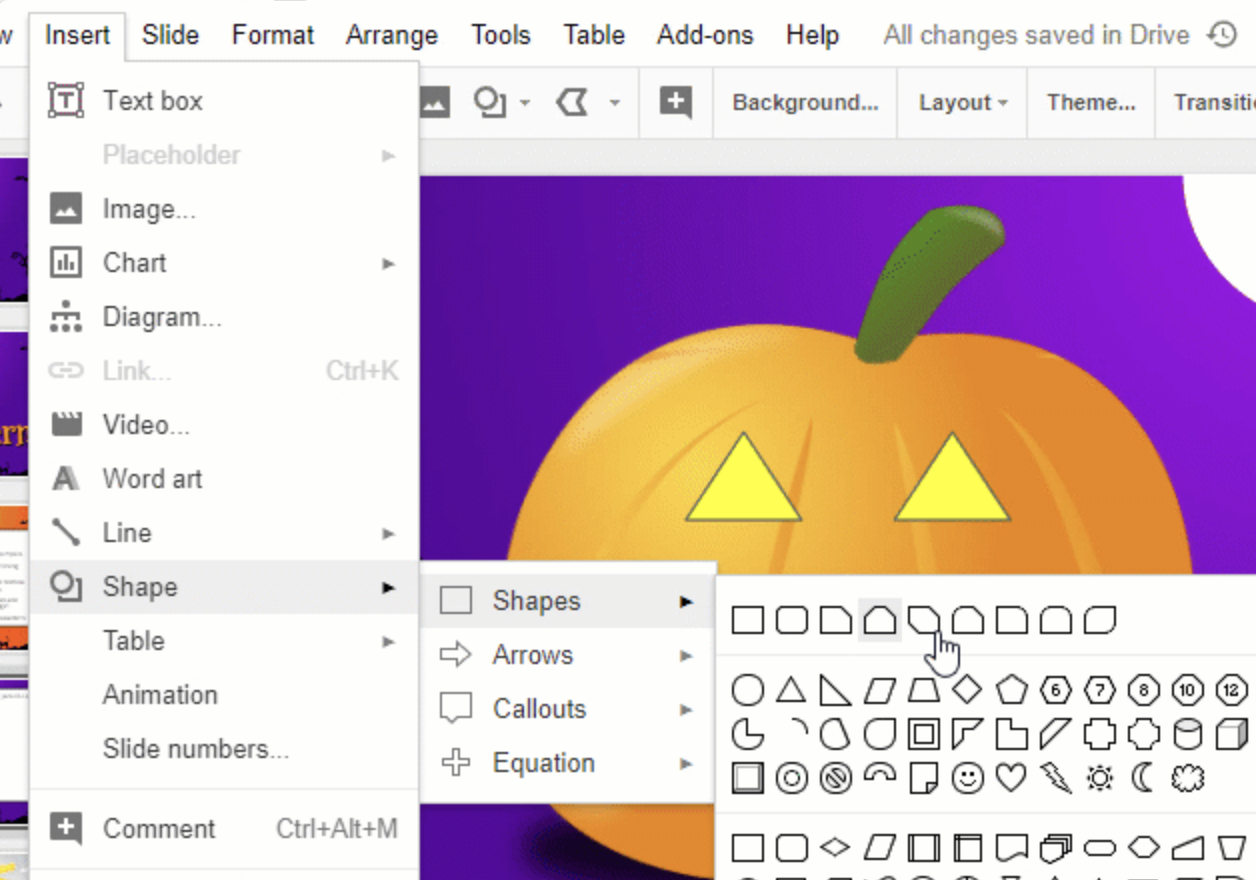Select the heptagon shape labeled 7
This screenshot has width=1256, height=880.
pyautogui.click(x=1100, y=690)
